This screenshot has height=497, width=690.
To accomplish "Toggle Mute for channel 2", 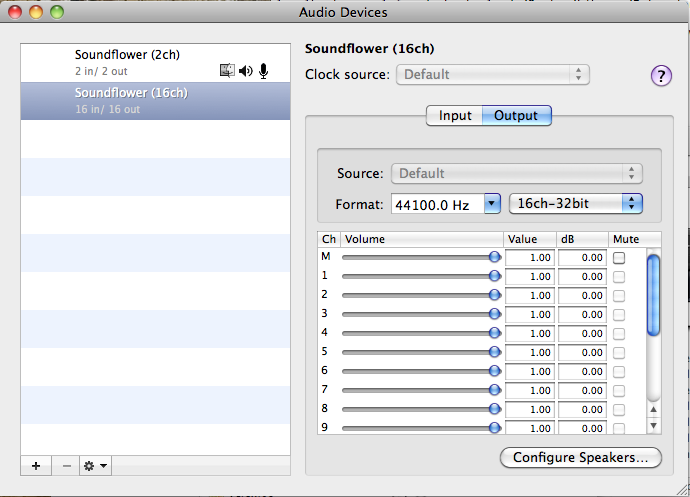I will tap(619, 295).
